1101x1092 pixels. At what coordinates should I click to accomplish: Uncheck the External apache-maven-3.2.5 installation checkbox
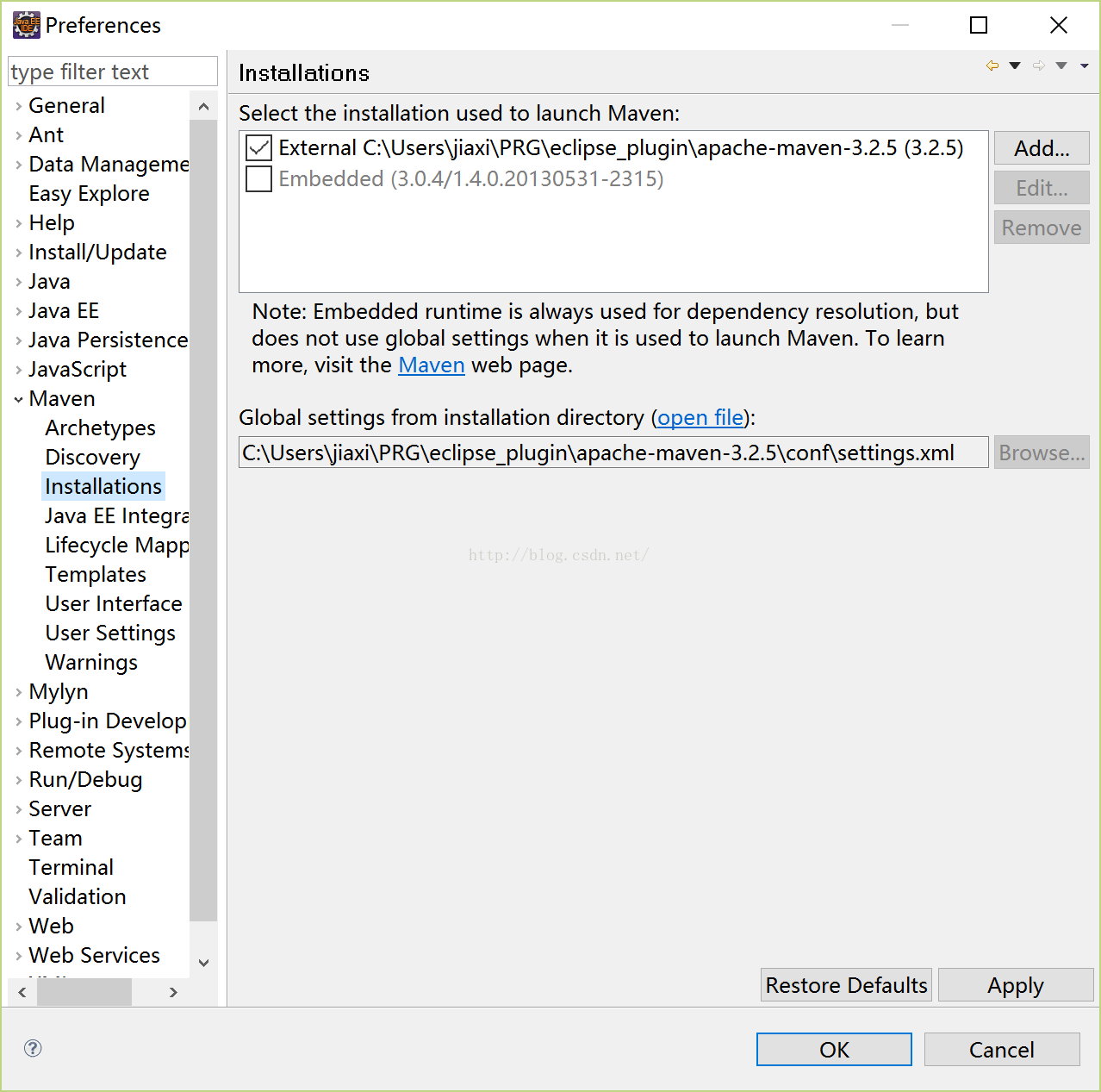pyautogui.click(x=258, y=148)
